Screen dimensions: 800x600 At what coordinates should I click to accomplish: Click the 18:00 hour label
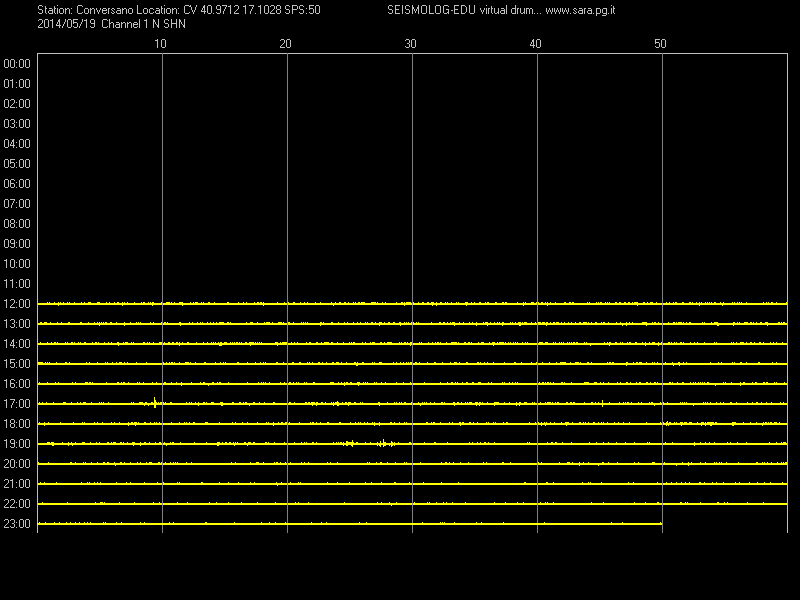point(17,423)
